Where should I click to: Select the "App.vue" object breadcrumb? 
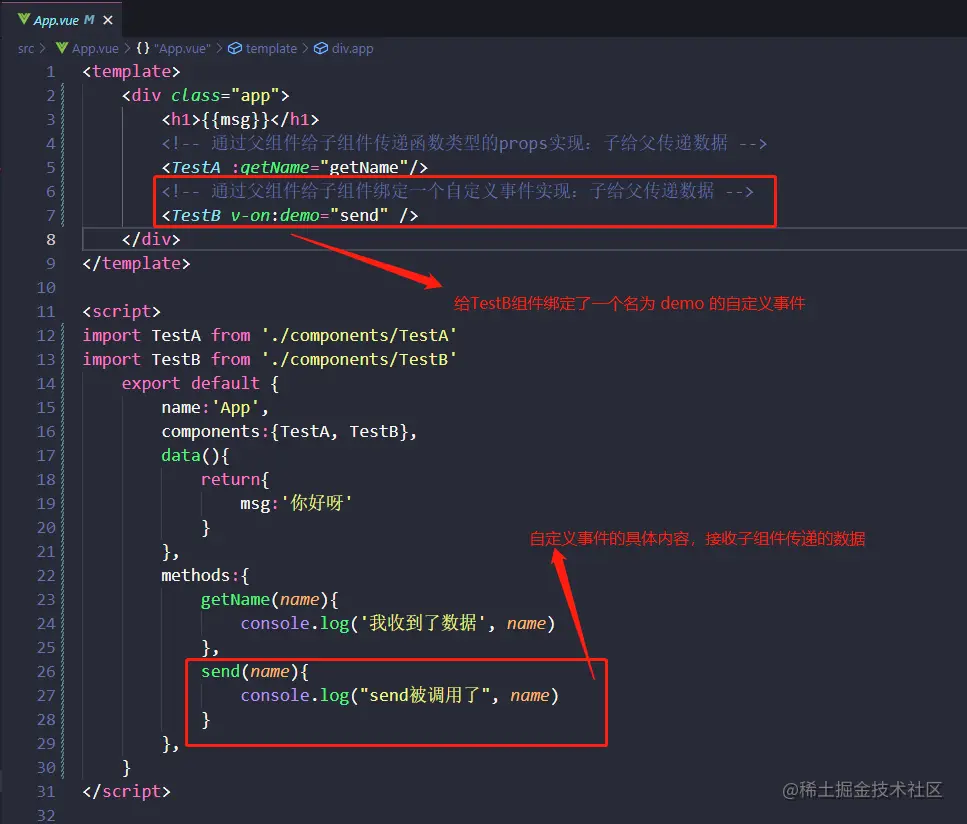182,48
